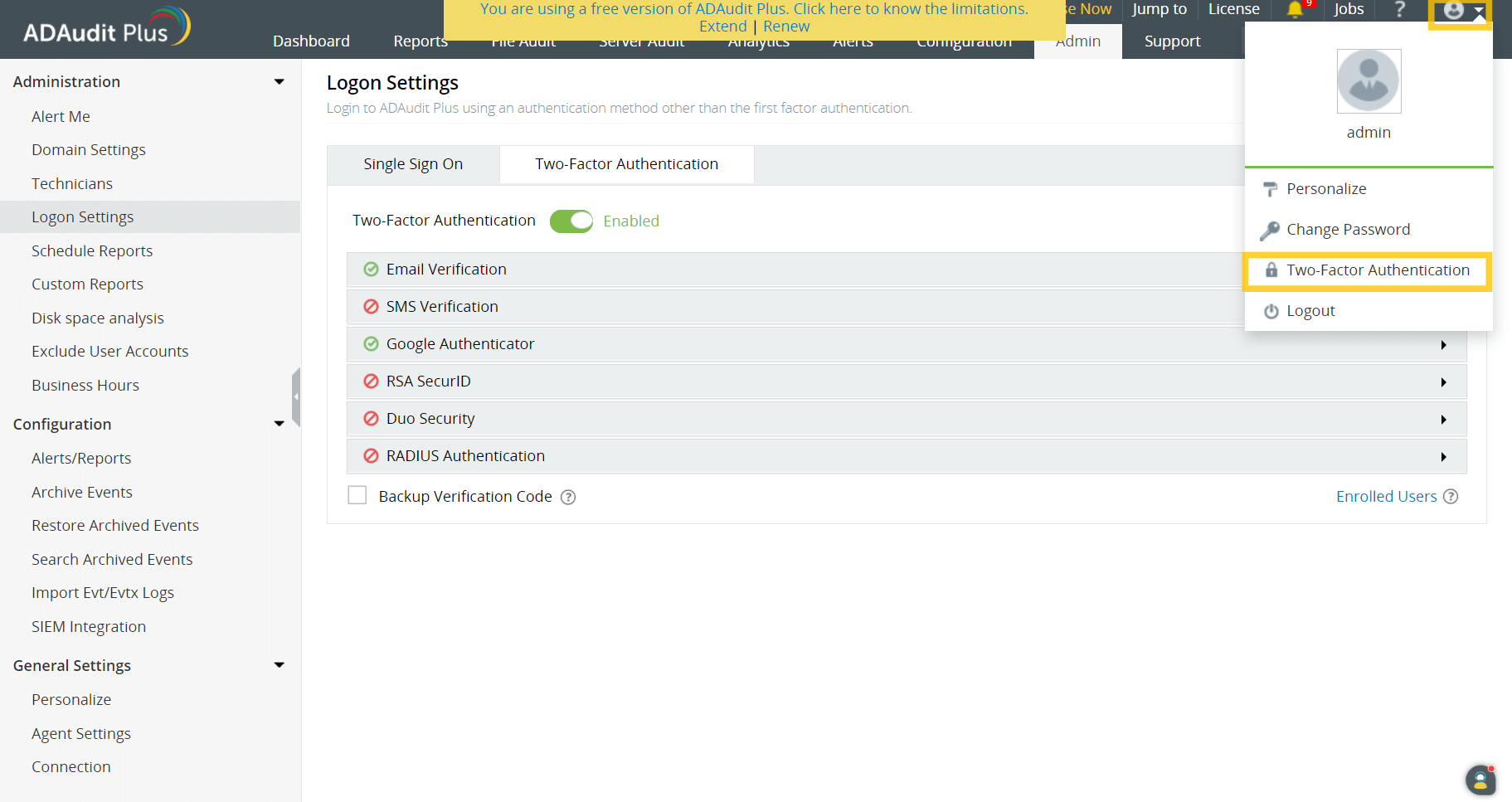Click the Email Verification enabled status icon
1512x802 pixels.
coord(371,270)
